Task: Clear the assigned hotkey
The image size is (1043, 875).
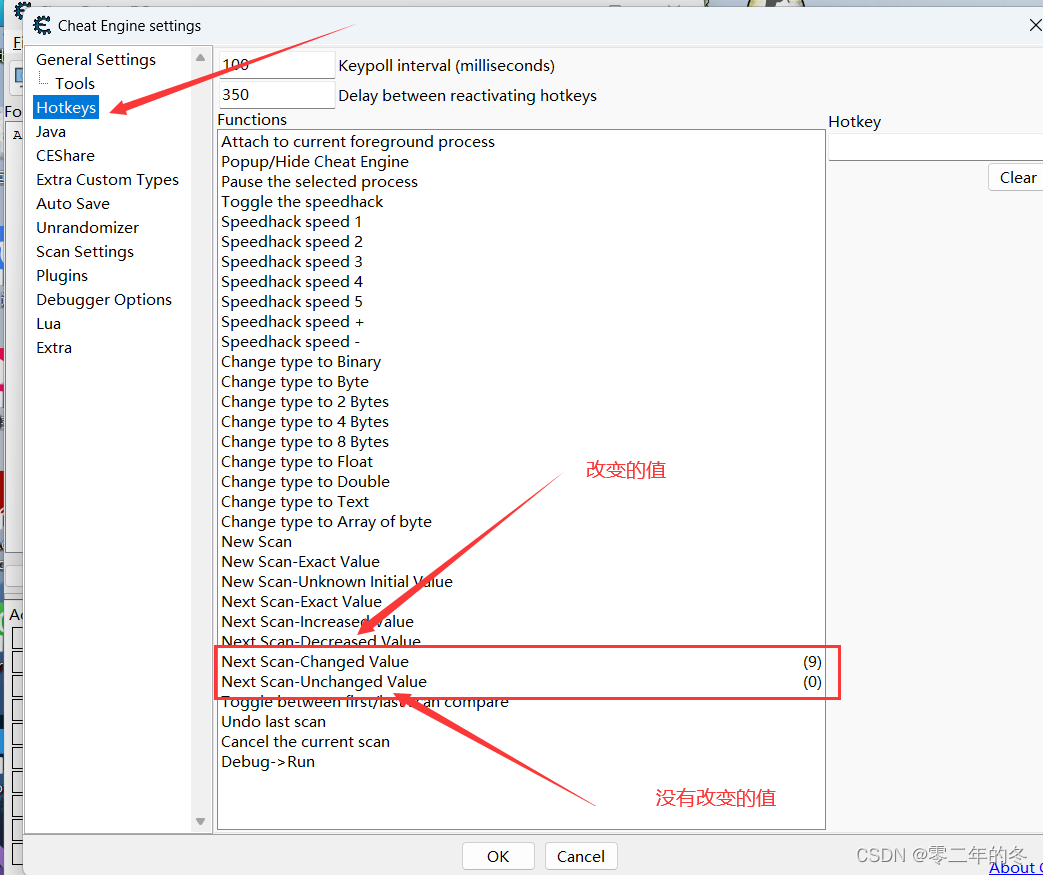Action: click(x=1017, y=178)
